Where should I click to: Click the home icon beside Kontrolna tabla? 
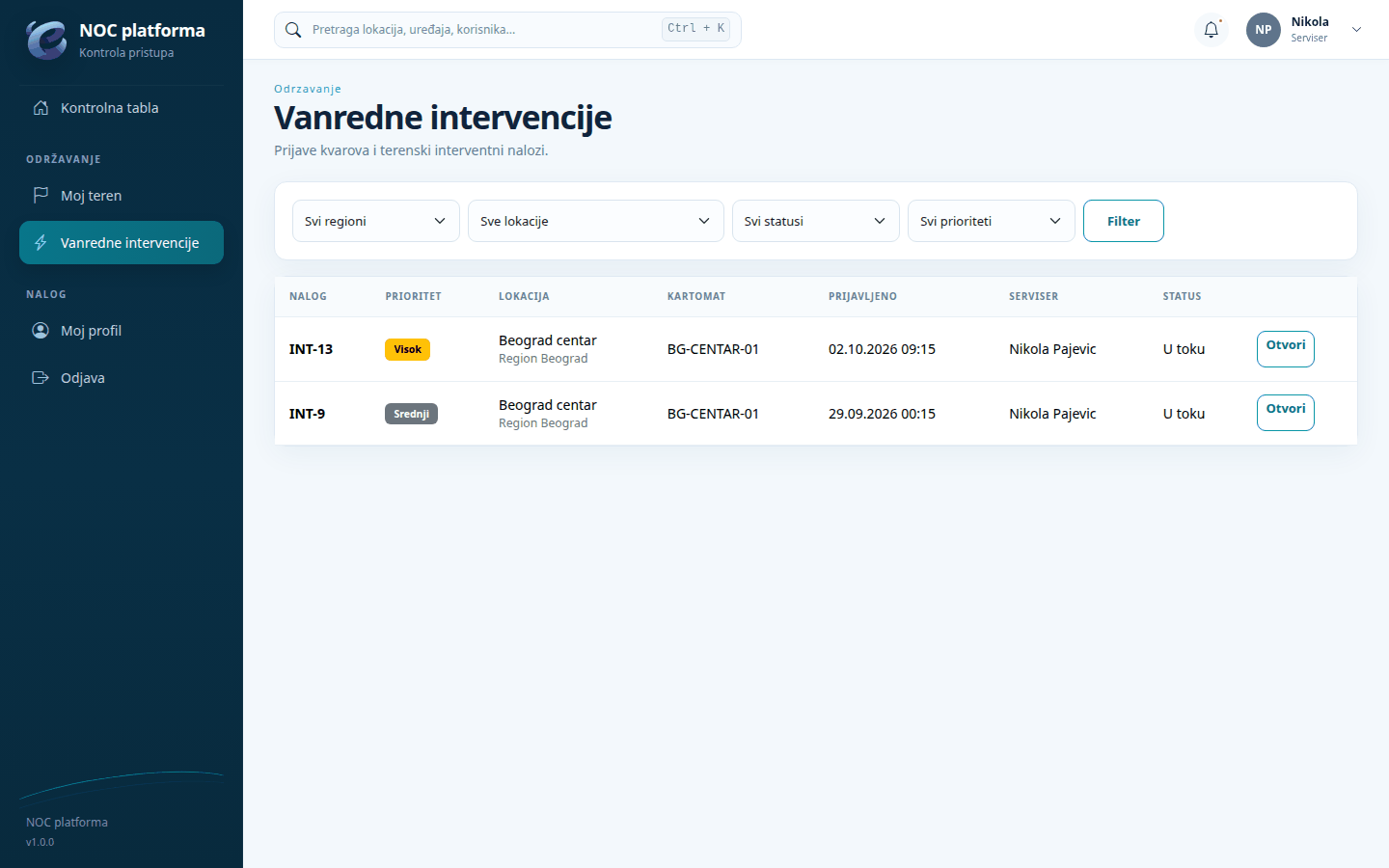point(41,108)
